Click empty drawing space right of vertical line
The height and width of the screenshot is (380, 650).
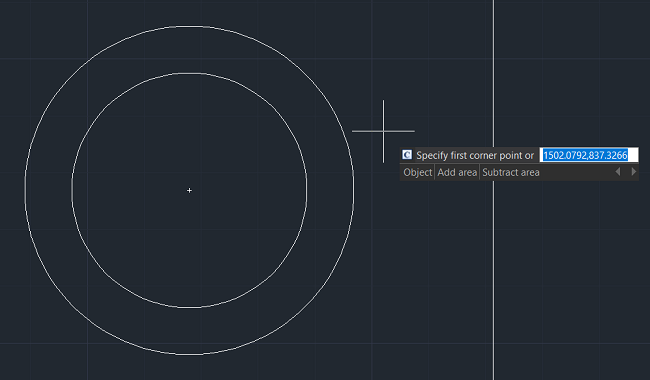point(572,269)
